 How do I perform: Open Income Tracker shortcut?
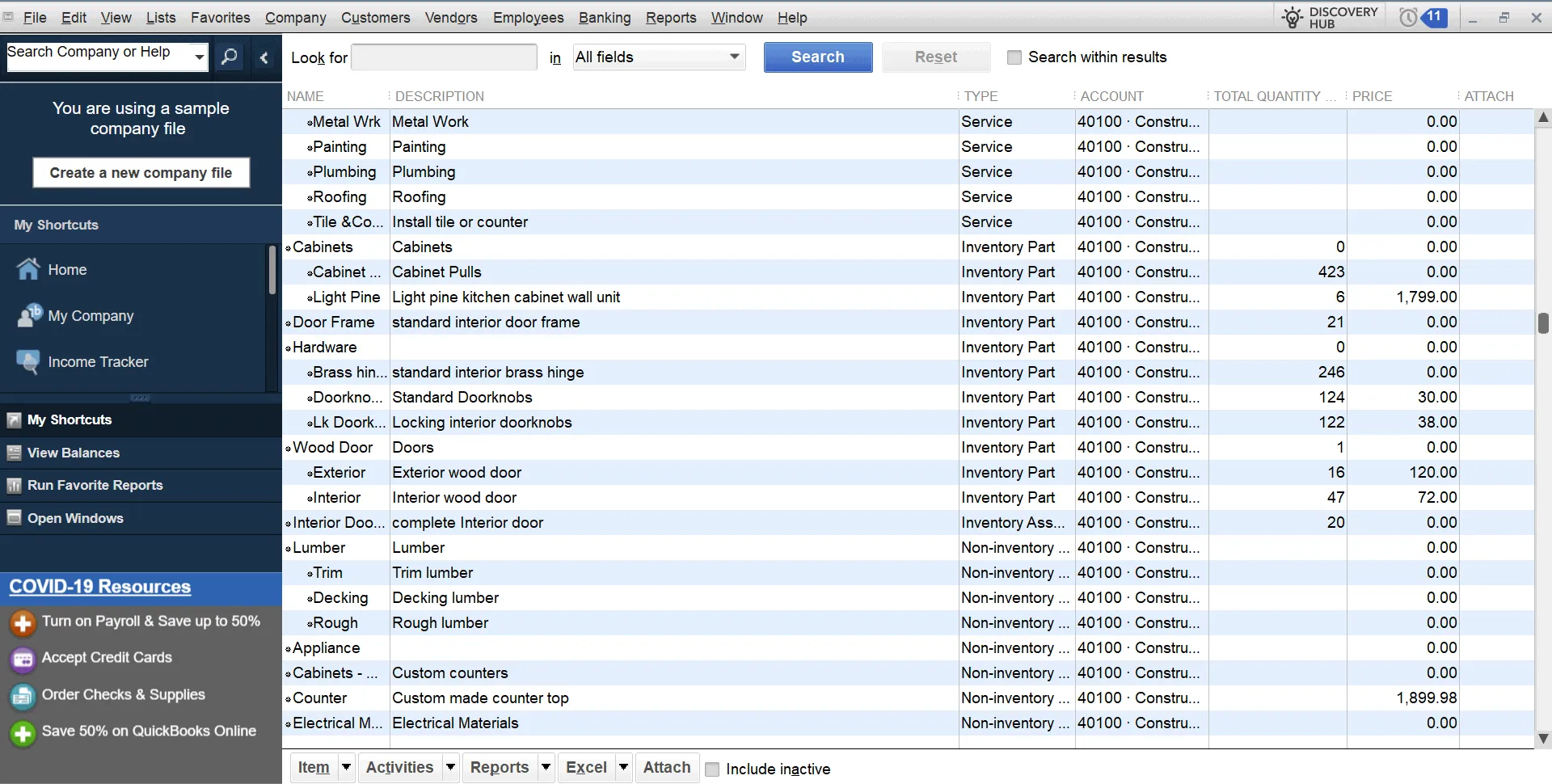coord(97,362)
